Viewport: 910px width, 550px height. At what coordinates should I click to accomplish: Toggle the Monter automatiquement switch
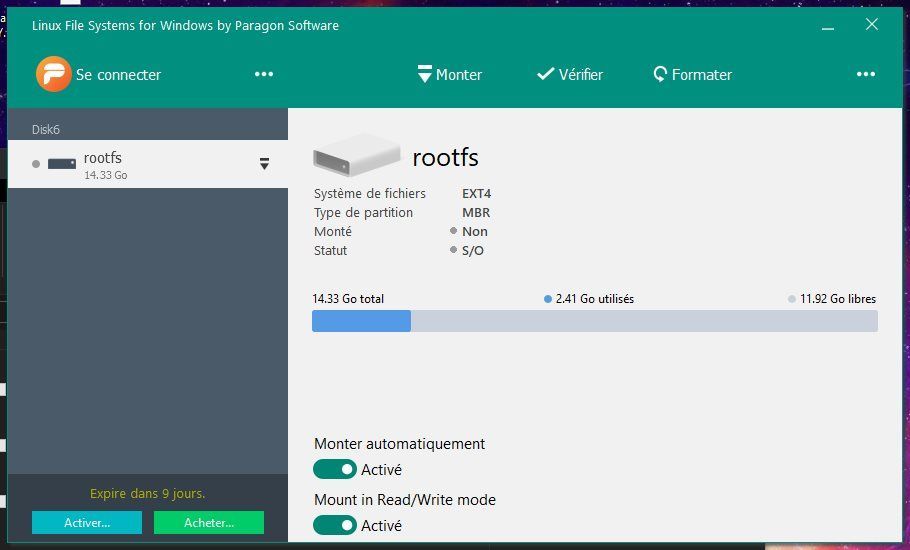click(x=335, y=469)
